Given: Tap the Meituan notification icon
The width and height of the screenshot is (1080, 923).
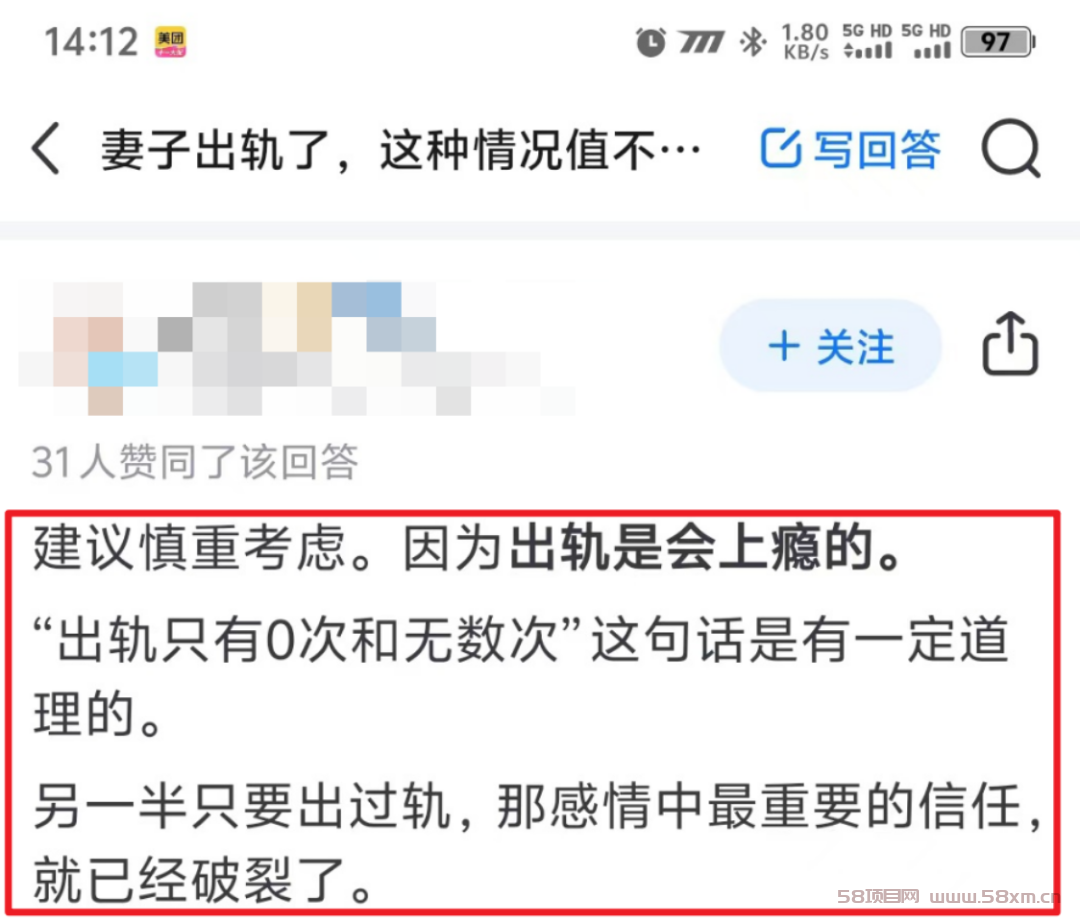Looking at the screenshot, I should tap(170, 42).
